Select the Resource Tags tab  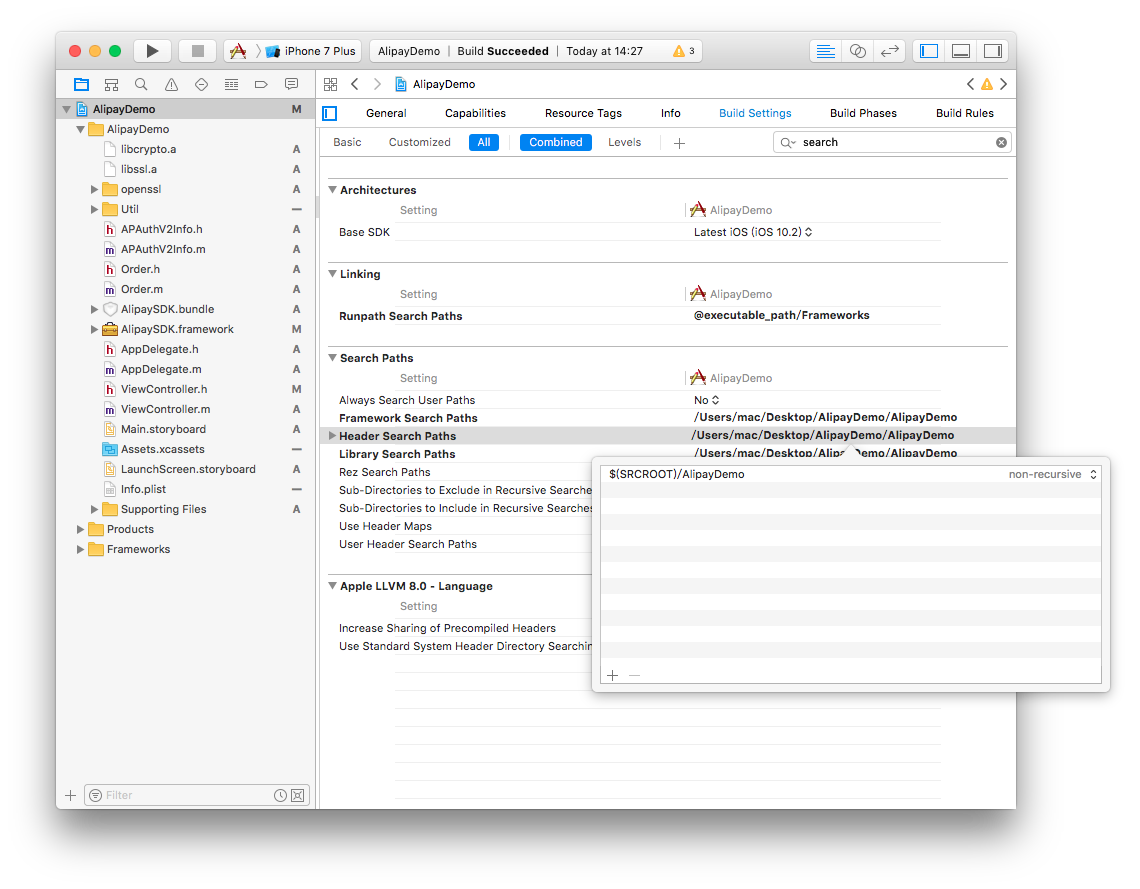tap(583, 113)
